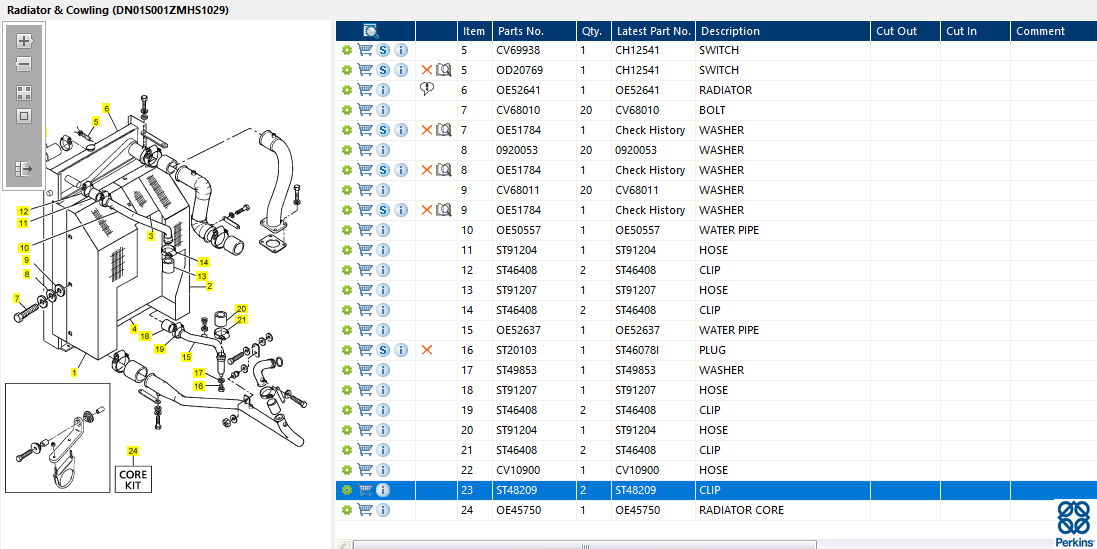Screen dimensions: 1097x549
Task: Click info icon for ST49853 WASHER row
Action: (383, 370)
